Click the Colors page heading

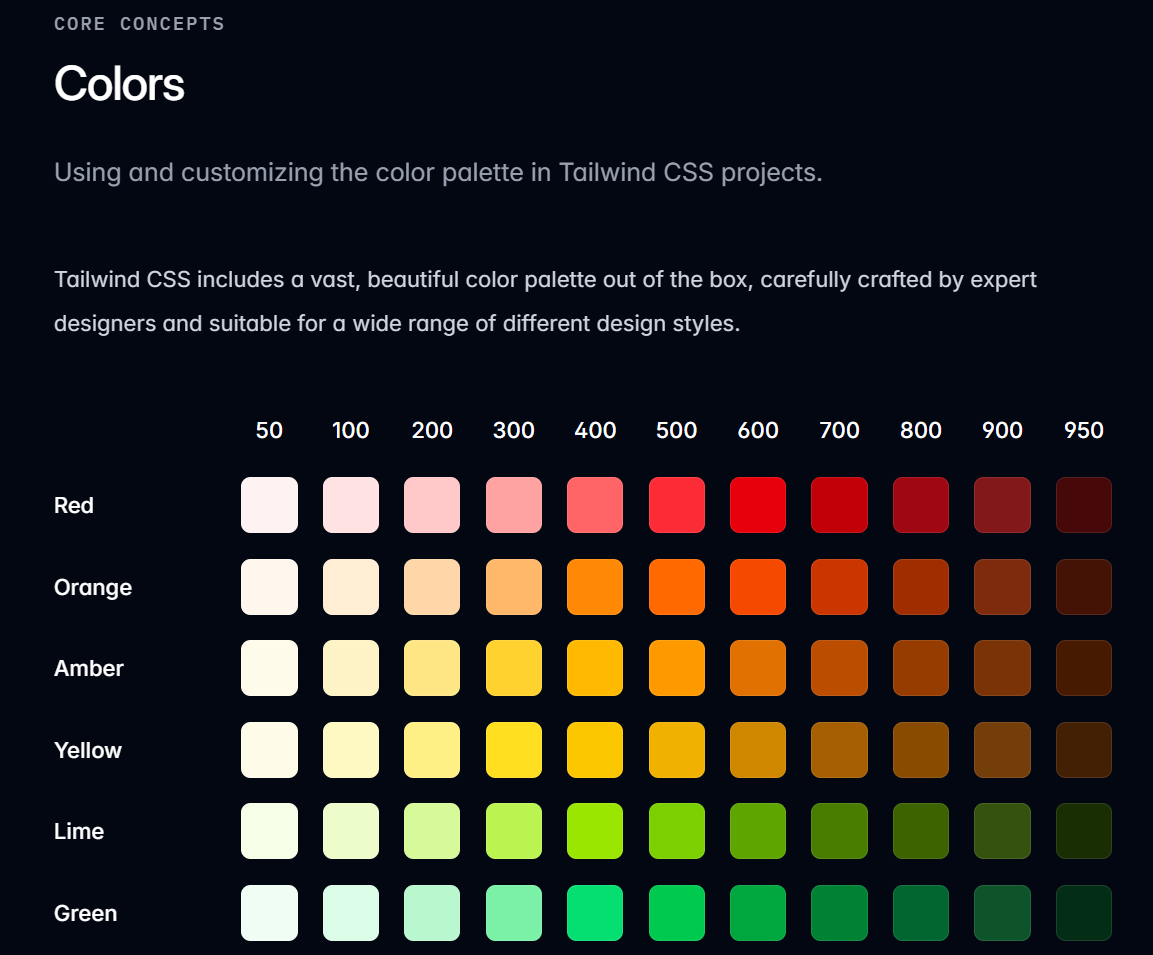coord(119,83)
